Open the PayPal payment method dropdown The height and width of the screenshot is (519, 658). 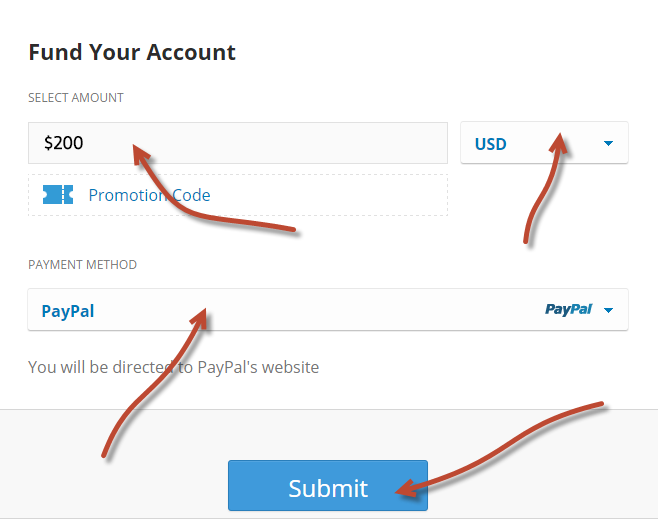coord(328,310)
